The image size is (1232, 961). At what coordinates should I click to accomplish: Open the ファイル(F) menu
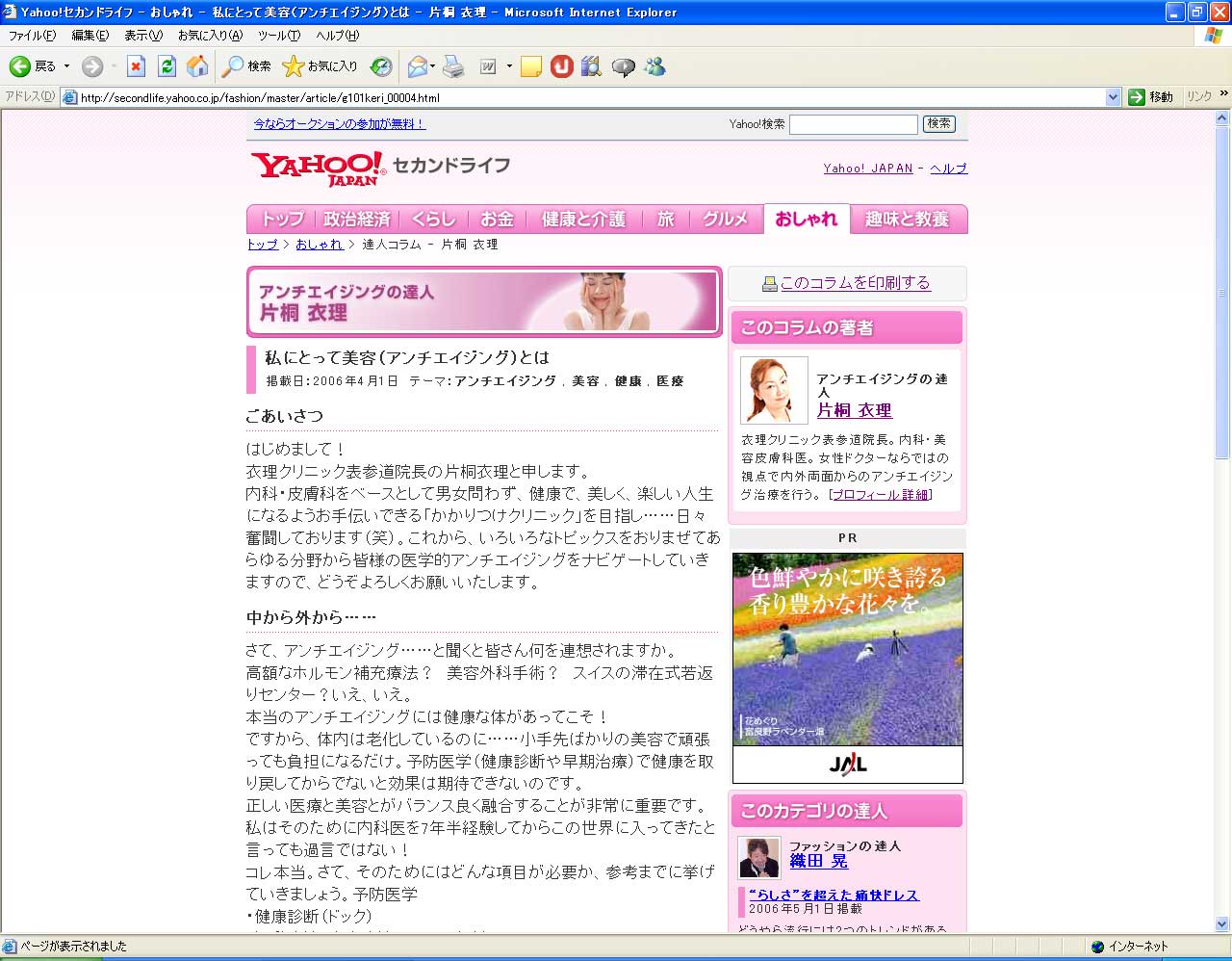[32, 36]
